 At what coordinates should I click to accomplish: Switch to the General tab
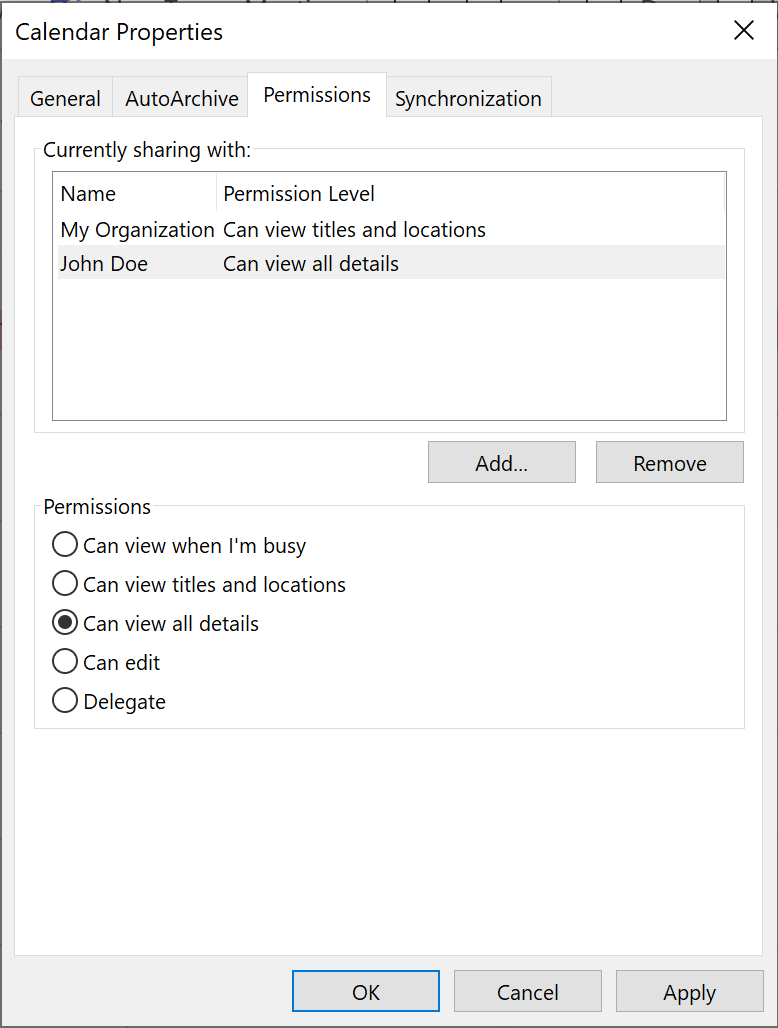(65, 98)
